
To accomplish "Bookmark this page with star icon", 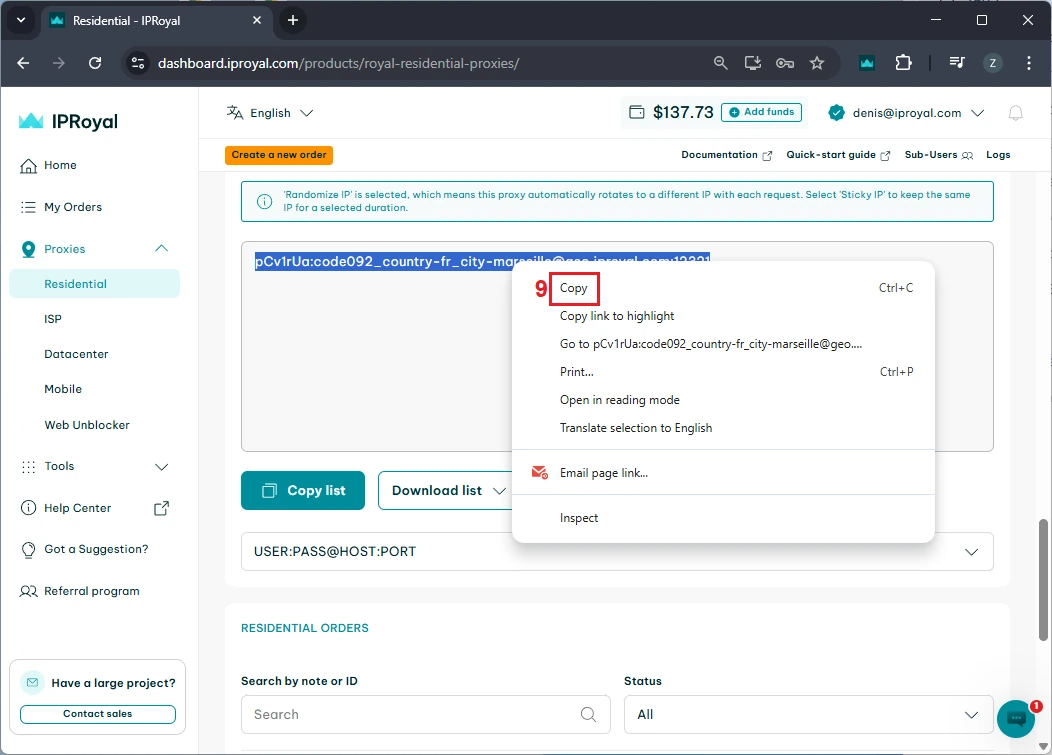I will tap(817, 63).
